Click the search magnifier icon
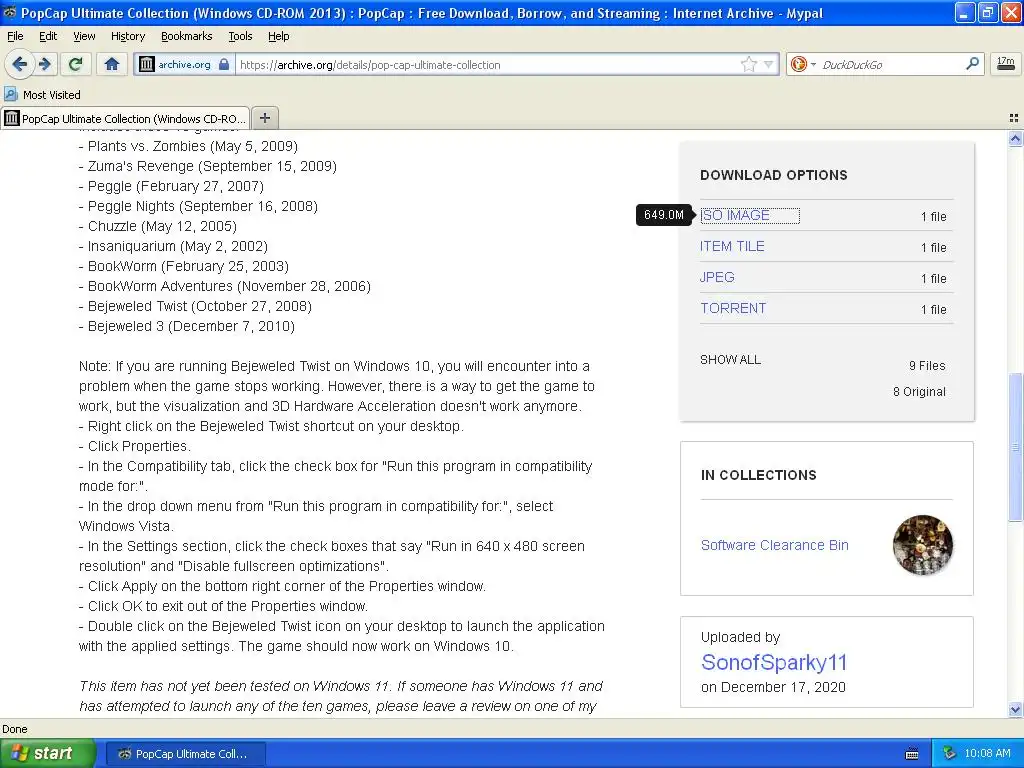Image resolution: width=1024 pixels, height=768 pixels. 972,63
